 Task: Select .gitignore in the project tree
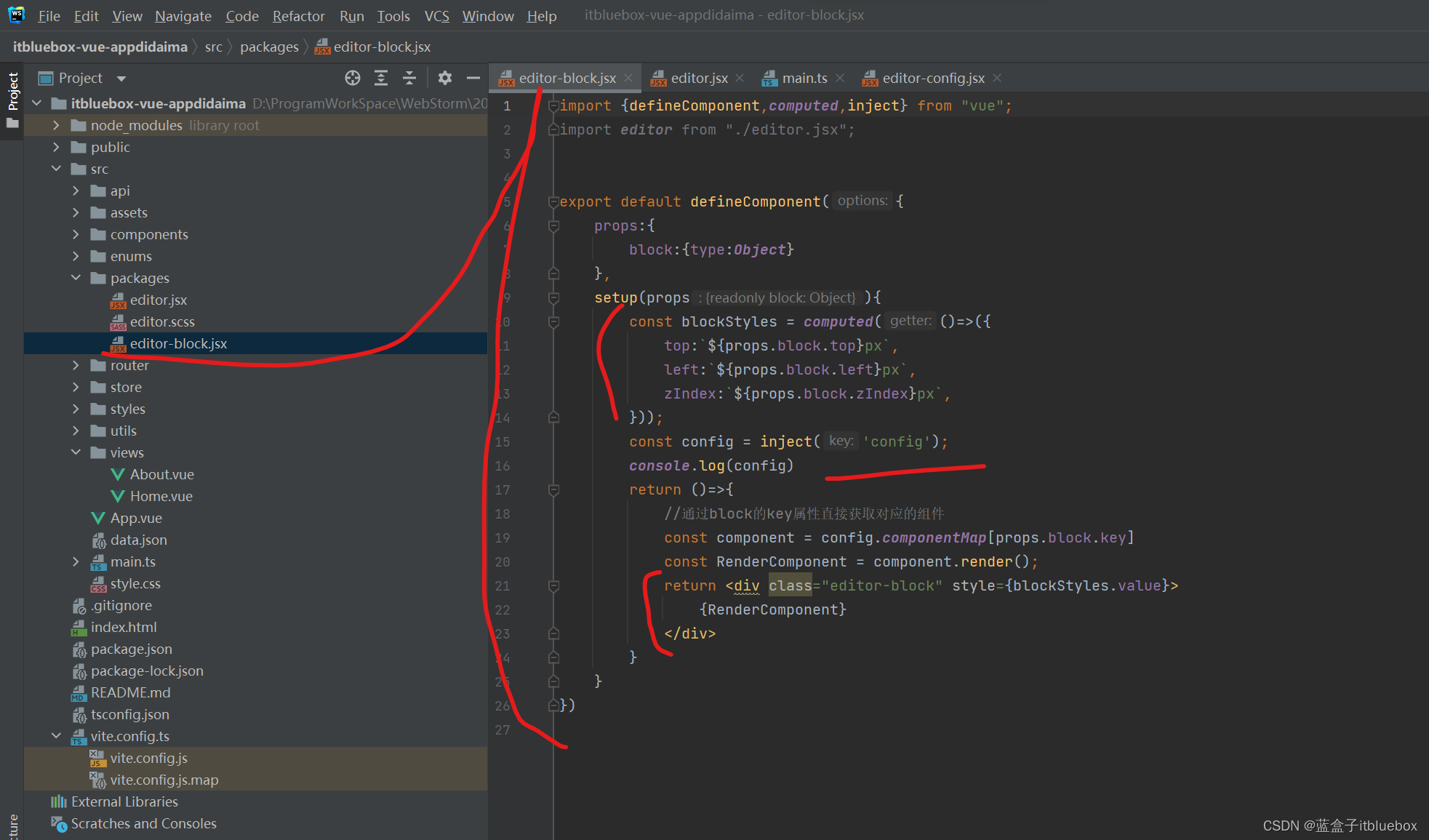tap(121, 605)
